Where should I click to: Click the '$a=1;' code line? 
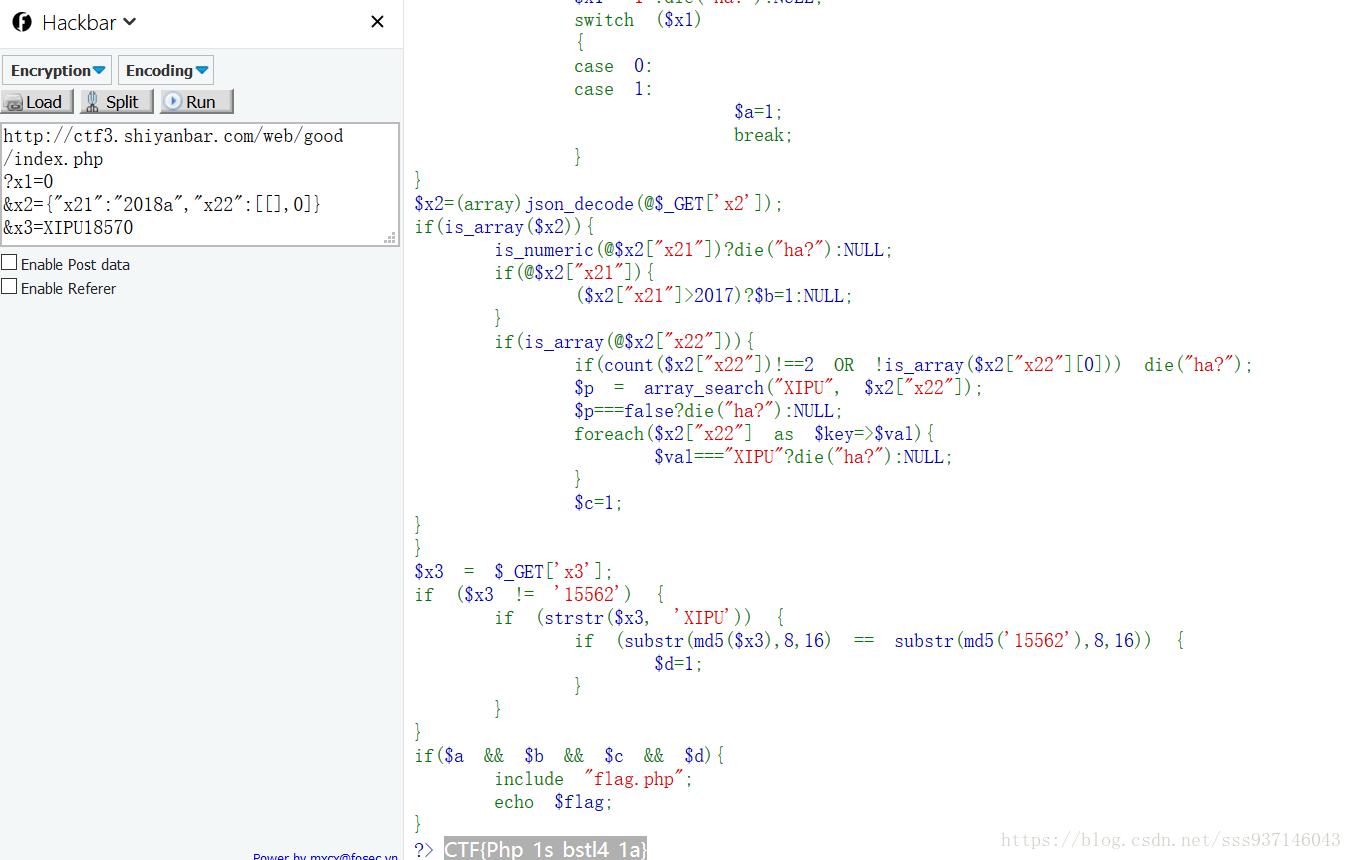[758, 112]
